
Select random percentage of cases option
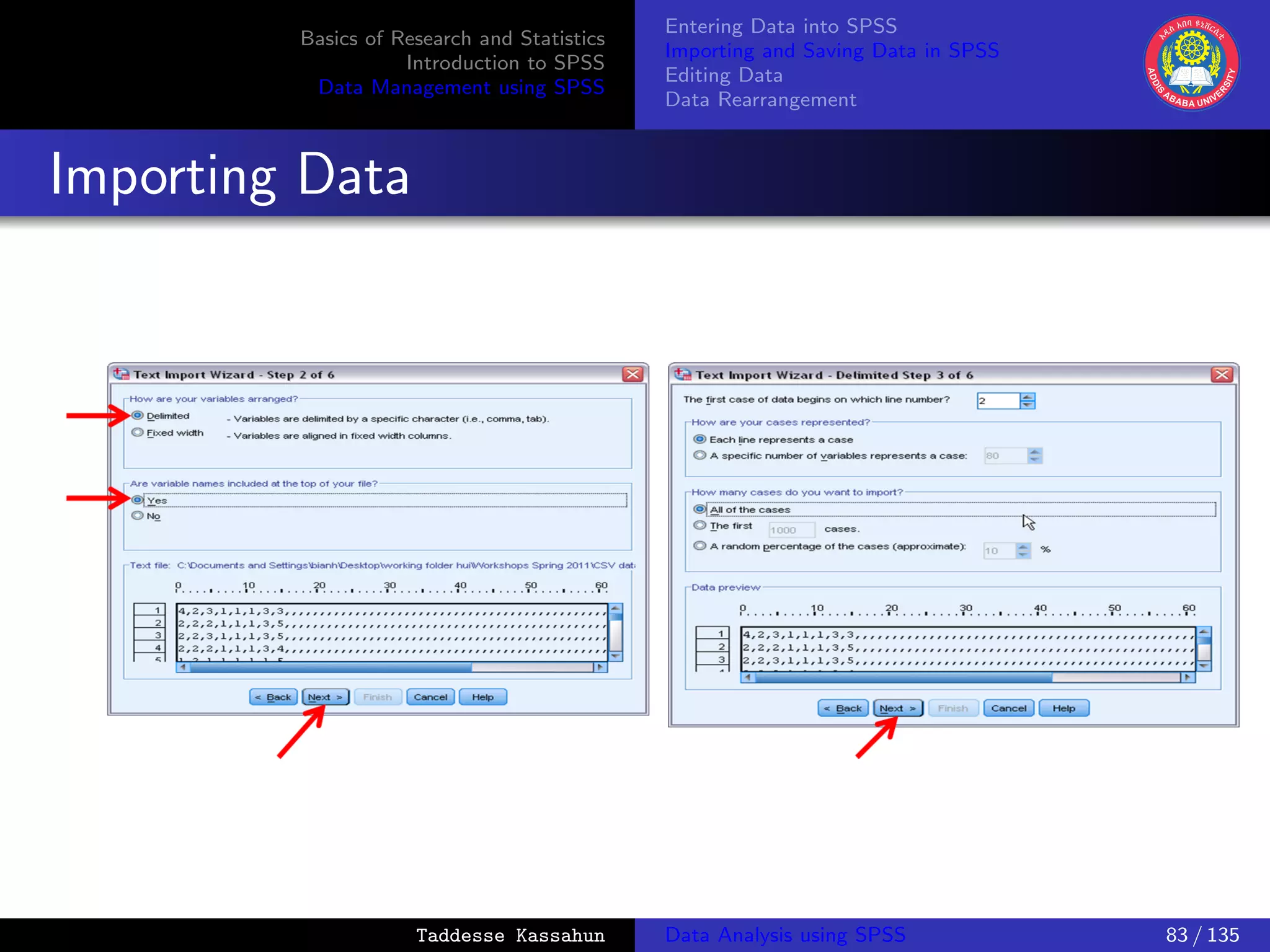pos(699,546)
